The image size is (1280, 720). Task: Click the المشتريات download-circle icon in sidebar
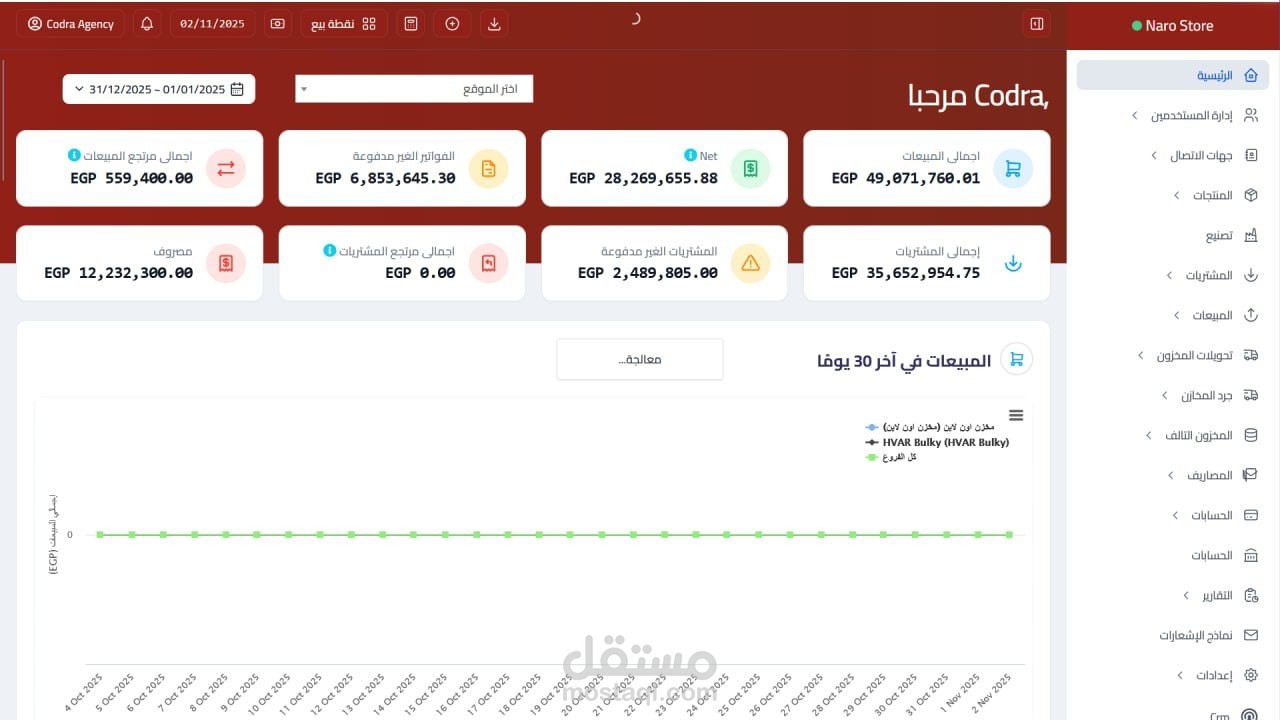(x=1250, y=275)
